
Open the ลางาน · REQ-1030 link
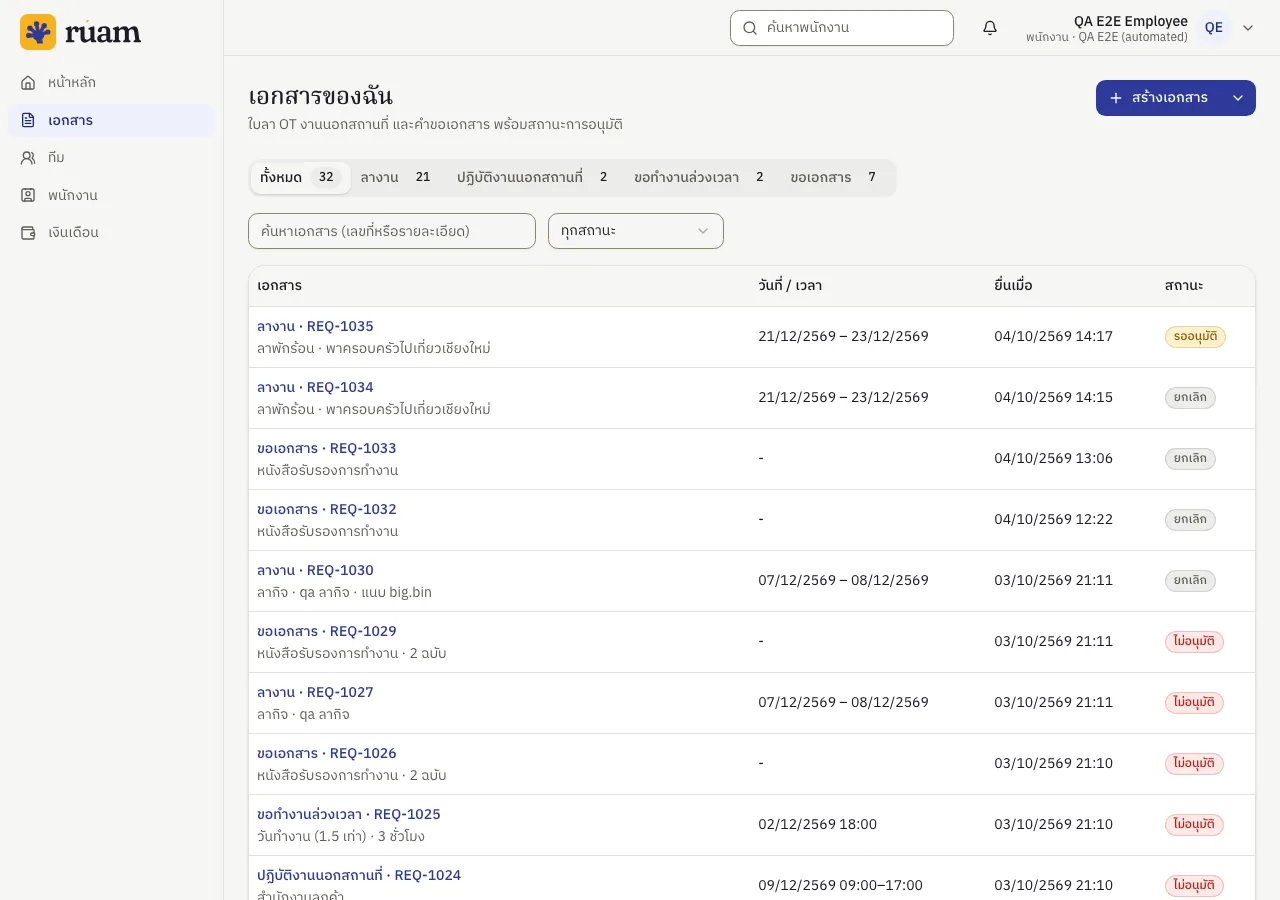(x=315, y=570)
